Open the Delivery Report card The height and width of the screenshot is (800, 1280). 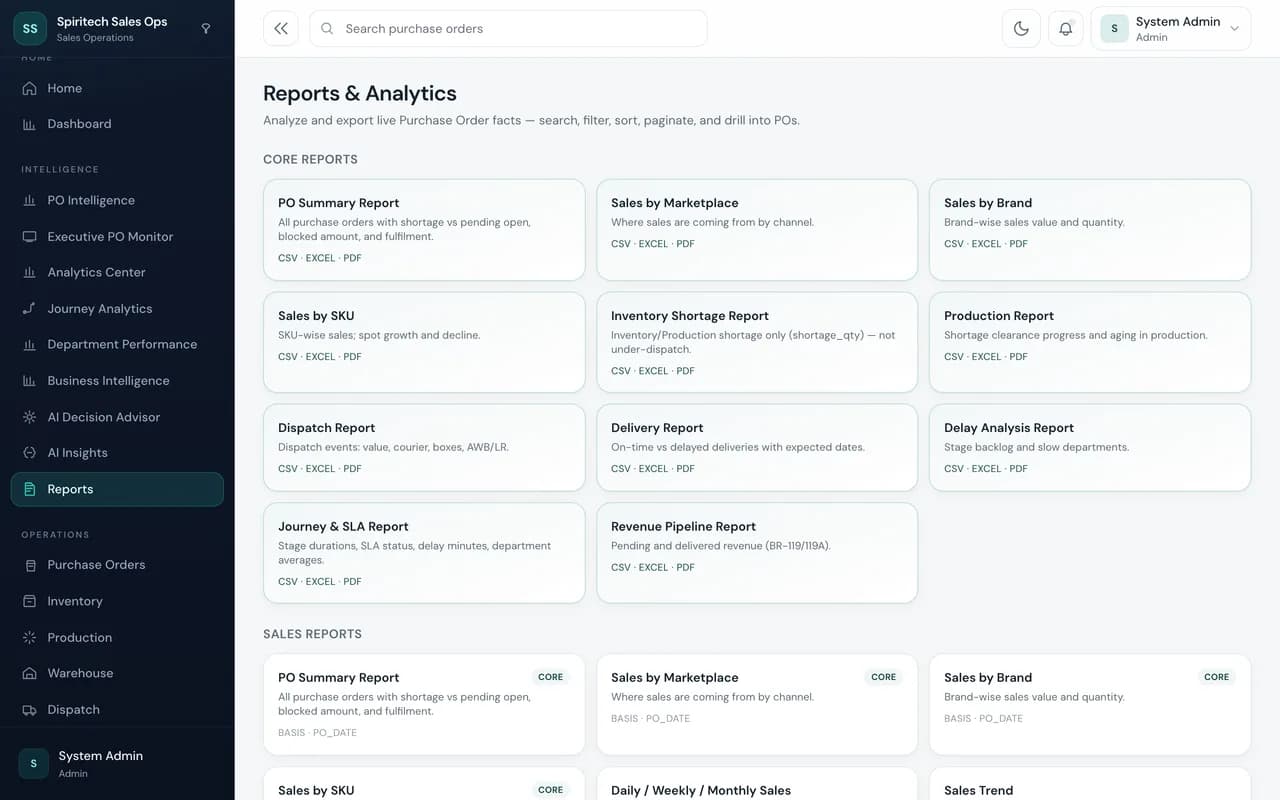click(757, 447)
